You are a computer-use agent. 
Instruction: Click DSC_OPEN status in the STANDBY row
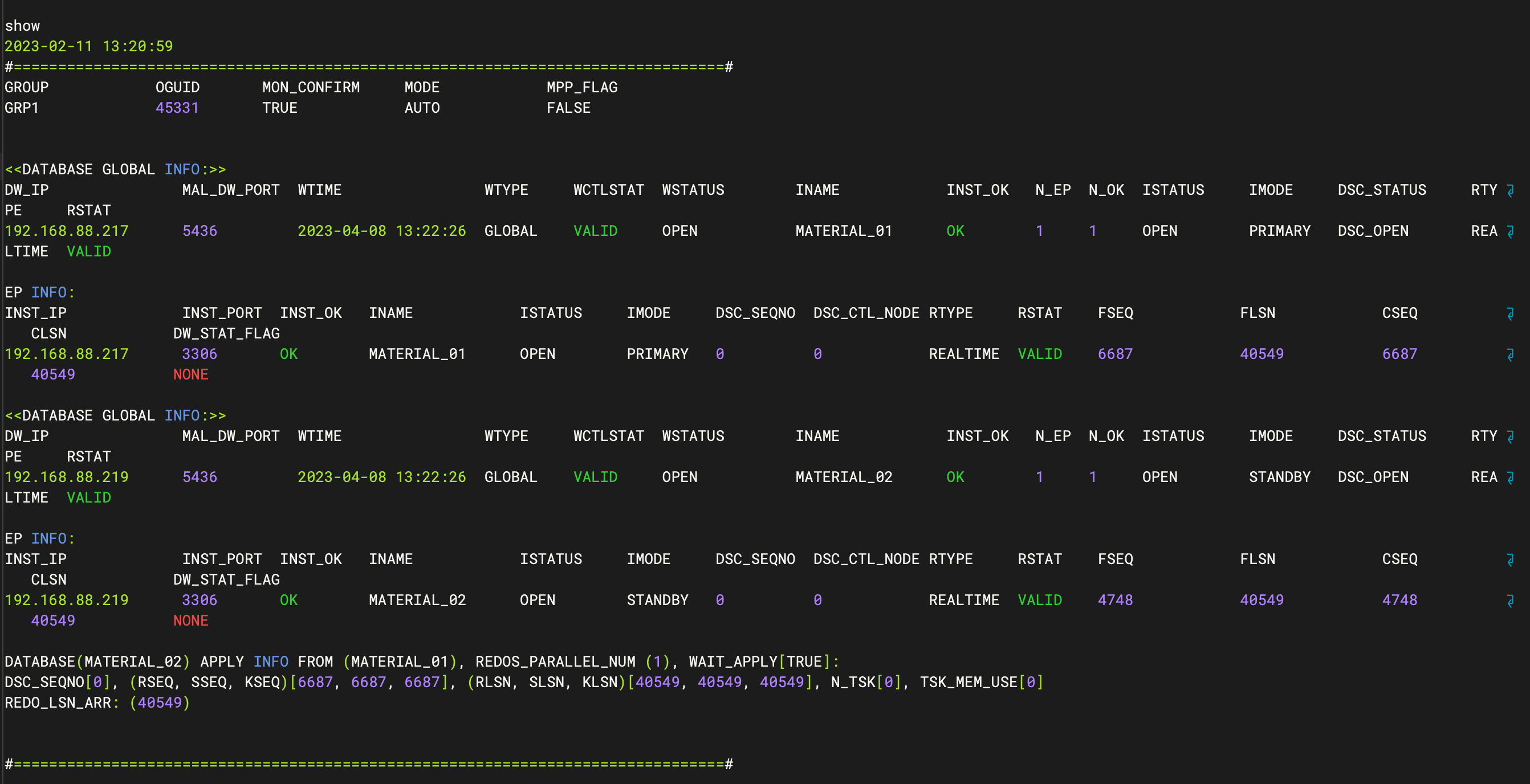coord(1373,477)
